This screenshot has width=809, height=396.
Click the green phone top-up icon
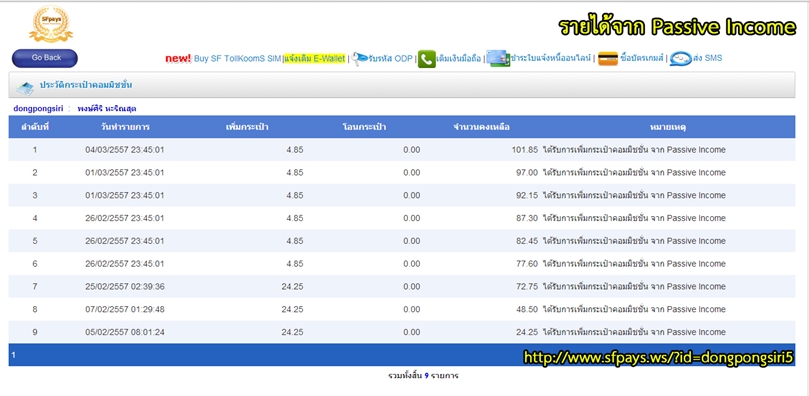(427, 59)
